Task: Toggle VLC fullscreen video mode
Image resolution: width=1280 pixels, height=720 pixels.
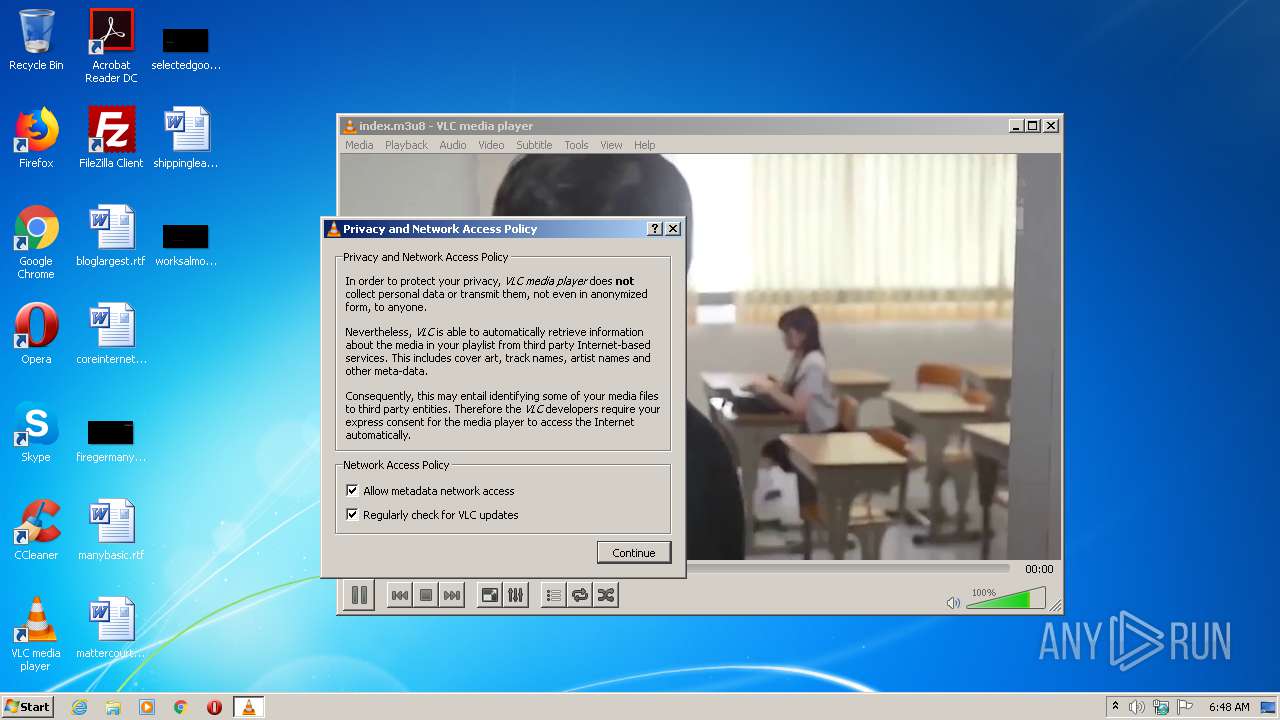Action: pos(489,595)
